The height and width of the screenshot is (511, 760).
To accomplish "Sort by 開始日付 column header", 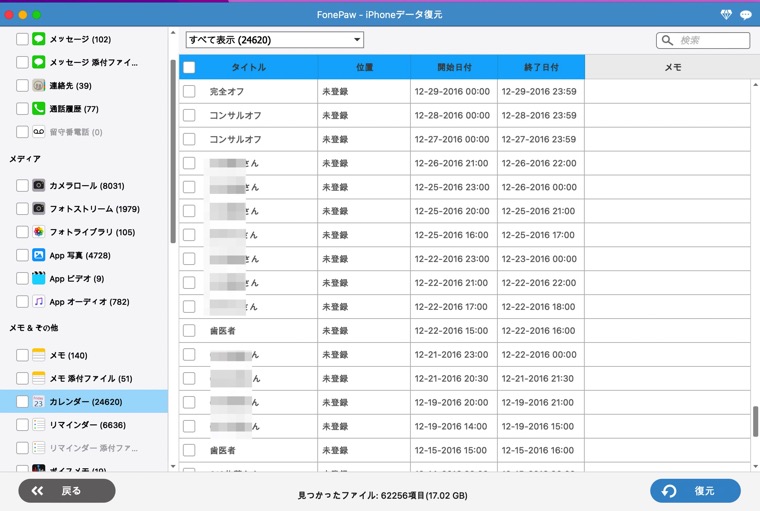I will 454,67.
